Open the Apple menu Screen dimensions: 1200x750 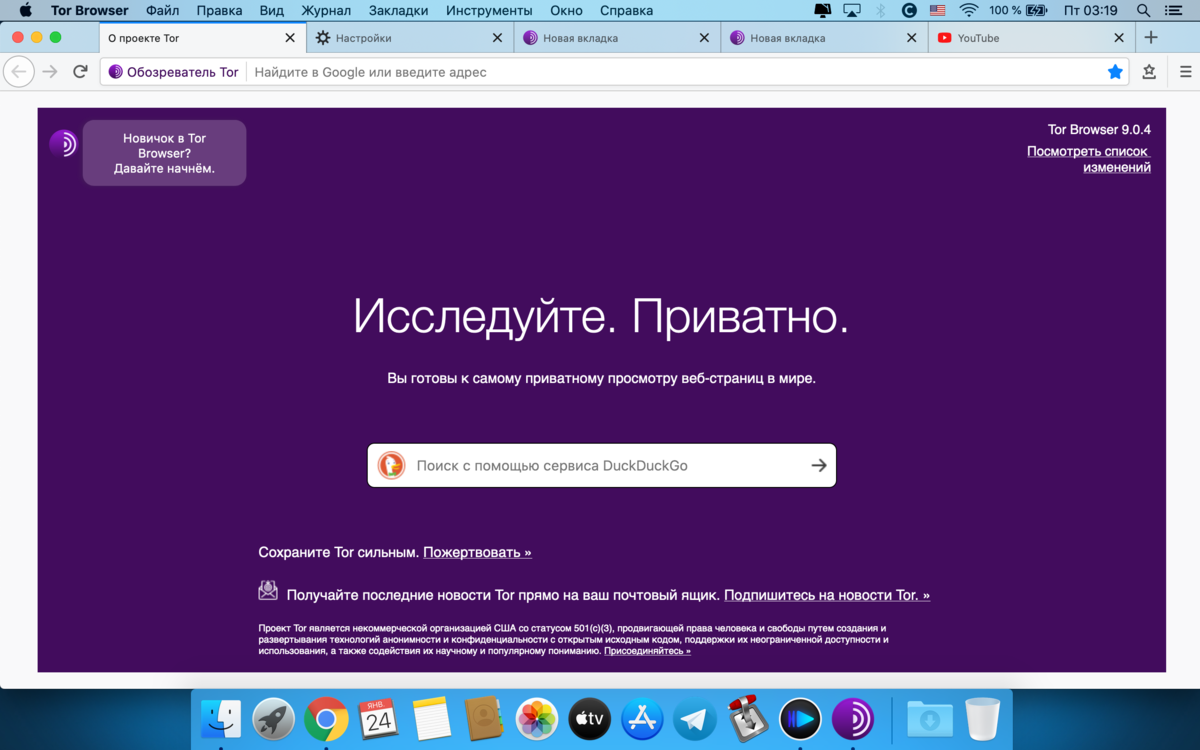coord(26,11)
